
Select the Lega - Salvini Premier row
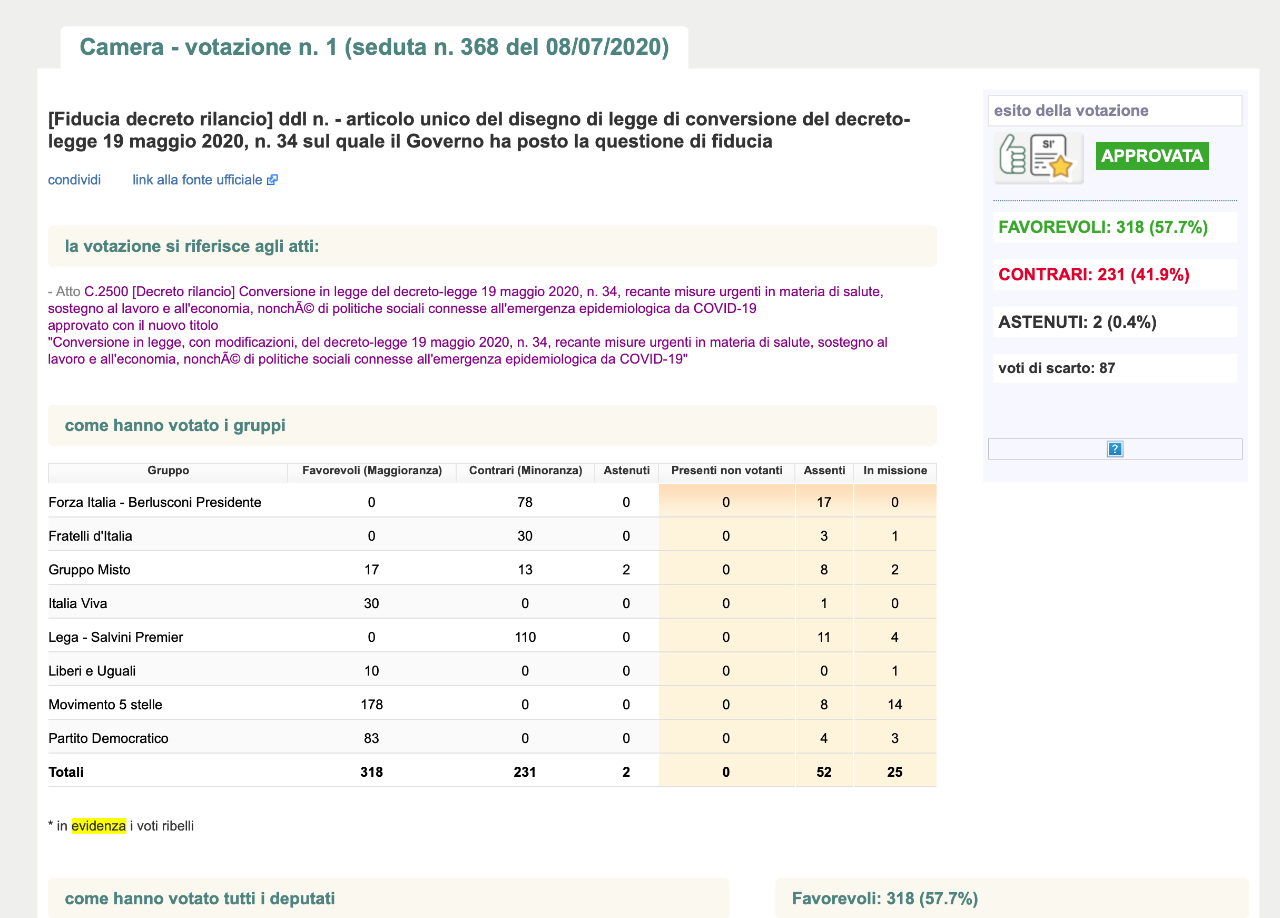click(x=115, y=637)
